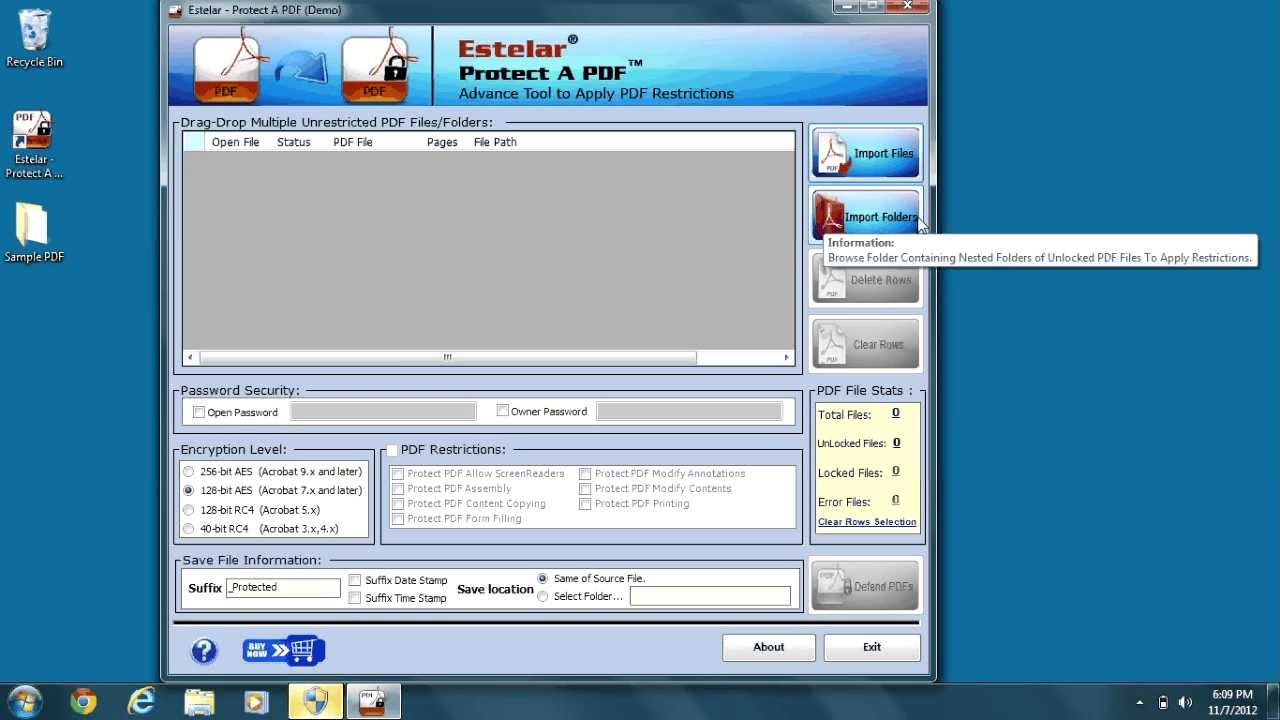Open help with the question mark icon
The height and width of the screenshot is (720, 1280).
click(x=204, y=651)
